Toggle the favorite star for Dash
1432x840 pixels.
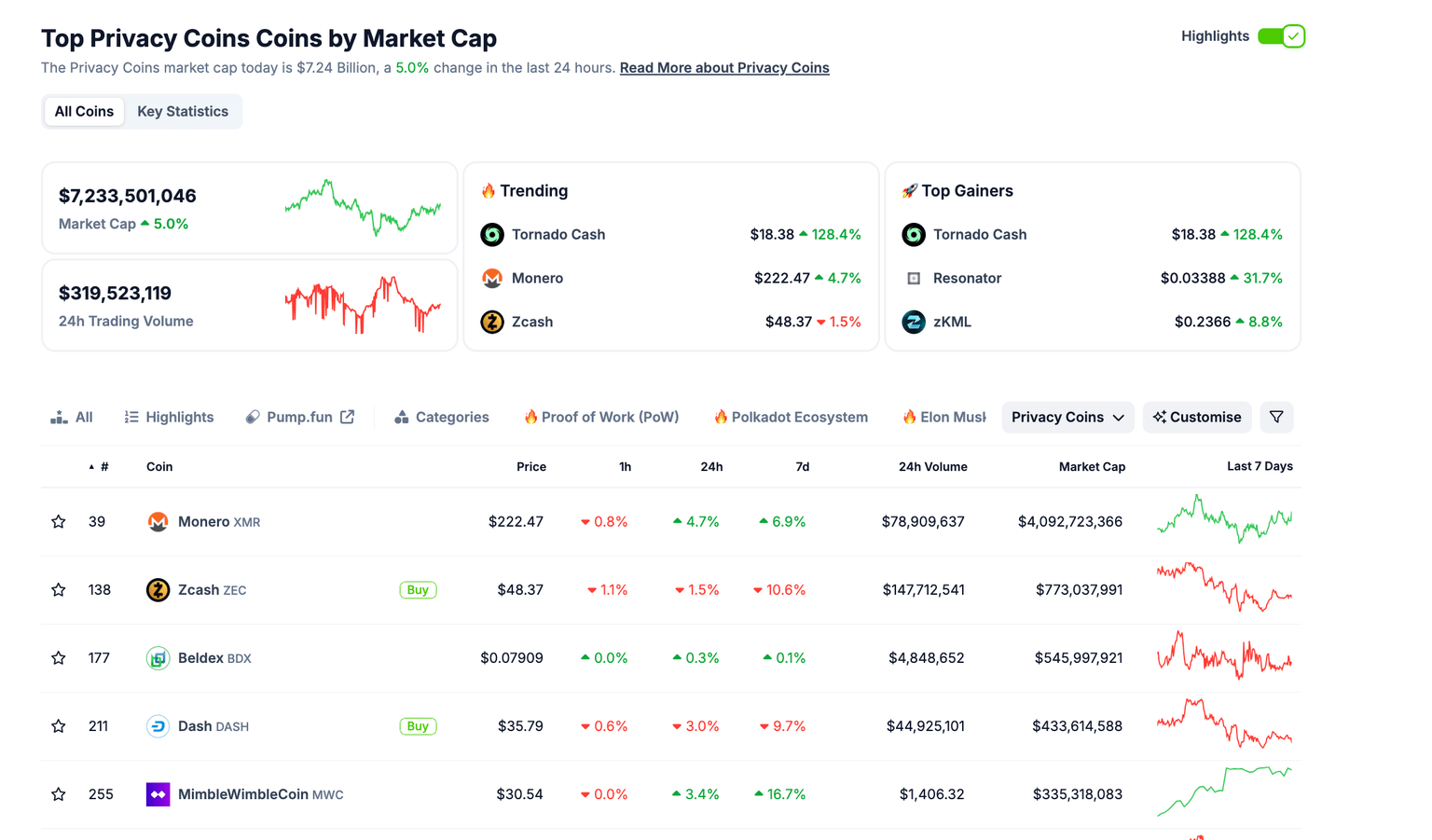(x=59, y=726)
